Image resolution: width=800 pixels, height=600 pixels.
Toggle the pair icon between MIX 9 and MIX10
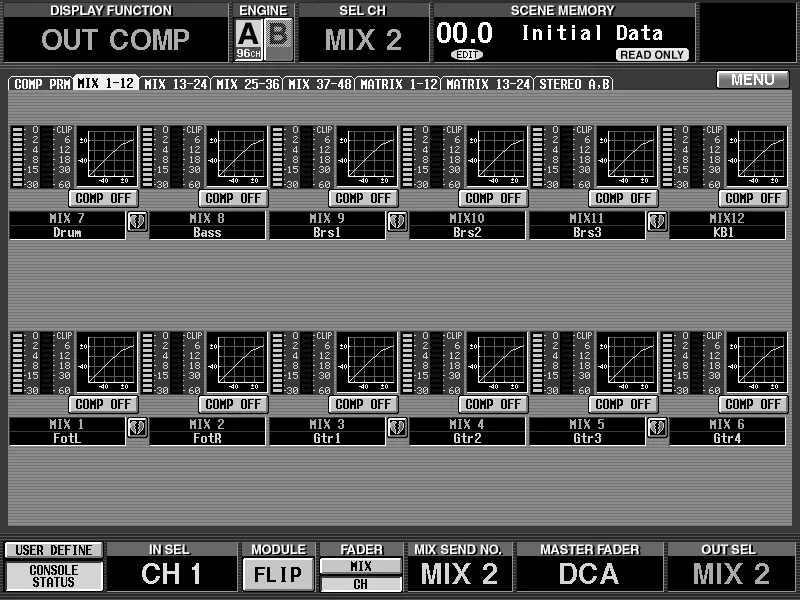coord(397,221)
